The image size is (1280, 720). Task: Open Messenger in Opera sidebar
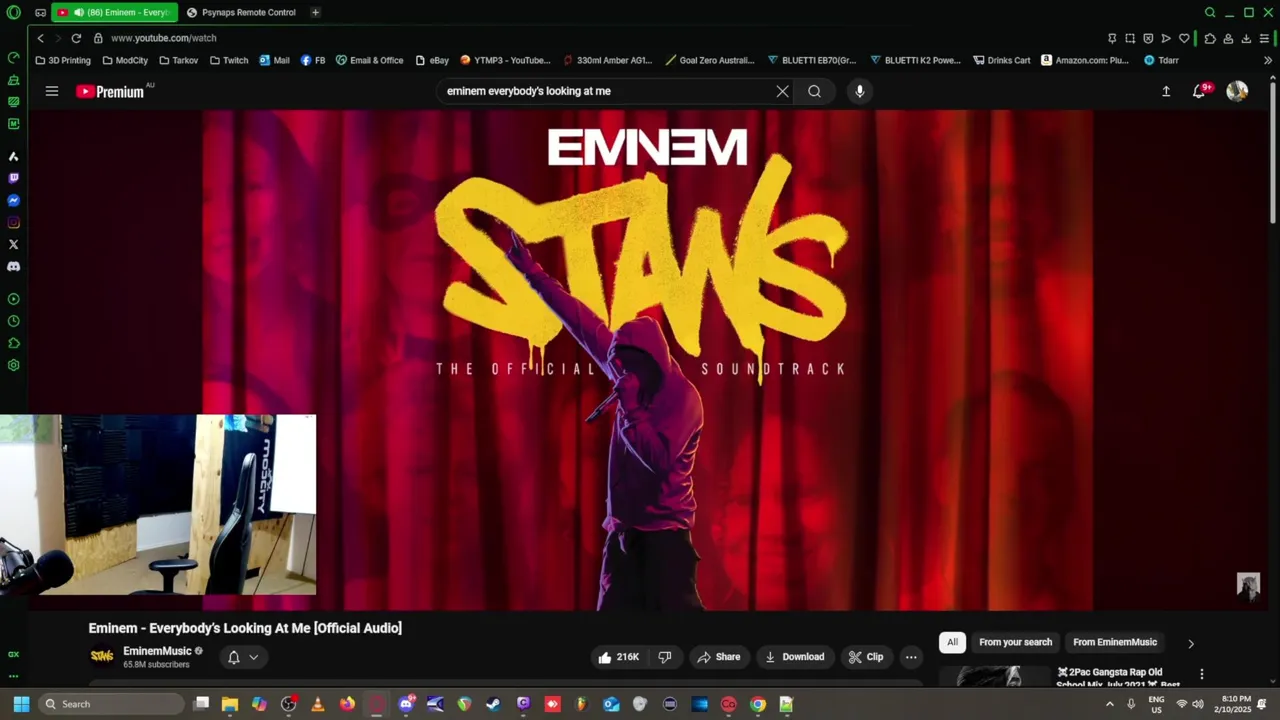coord(13,201)
